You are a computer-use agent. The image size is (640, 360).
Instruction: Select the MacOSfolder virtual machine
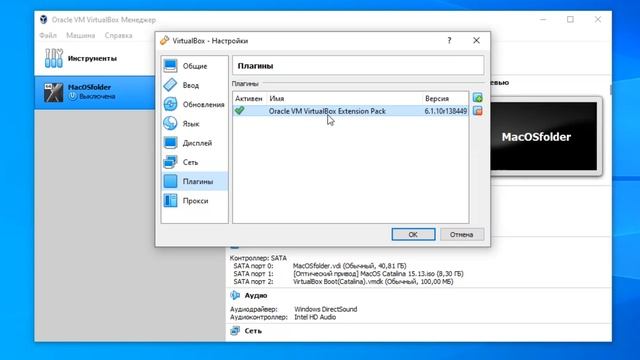pyautogui.click(x=95, y=92)
